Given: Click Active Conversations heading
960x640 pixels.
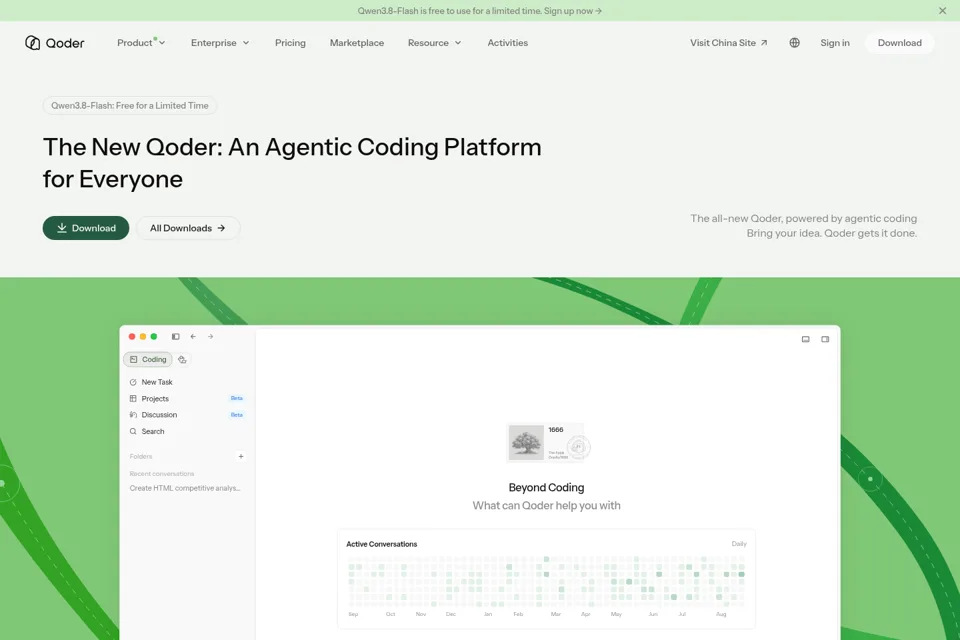Looking at the screenshot, I should (x=381, y=544).
